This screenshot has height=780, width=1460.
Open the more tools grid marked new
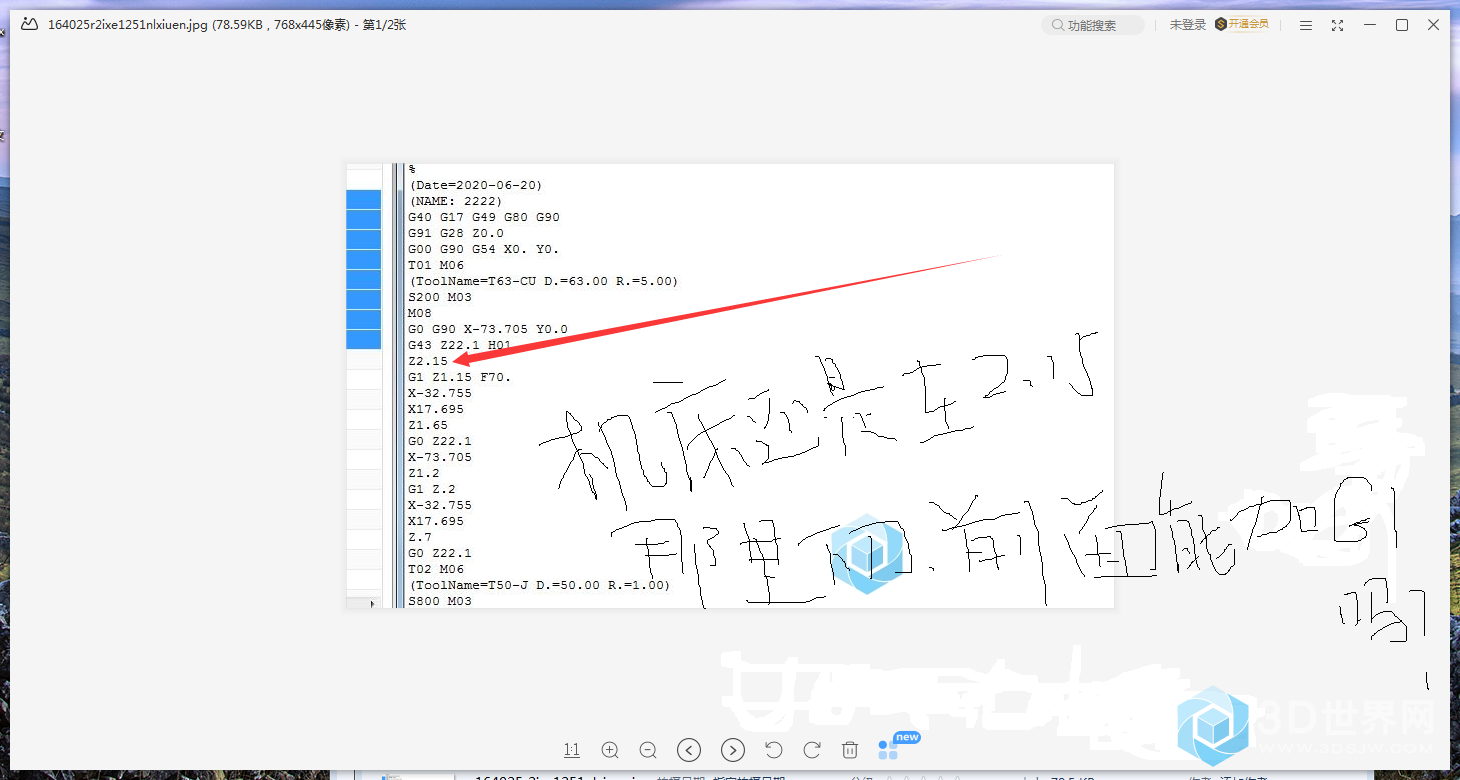(x=888, y=749)
